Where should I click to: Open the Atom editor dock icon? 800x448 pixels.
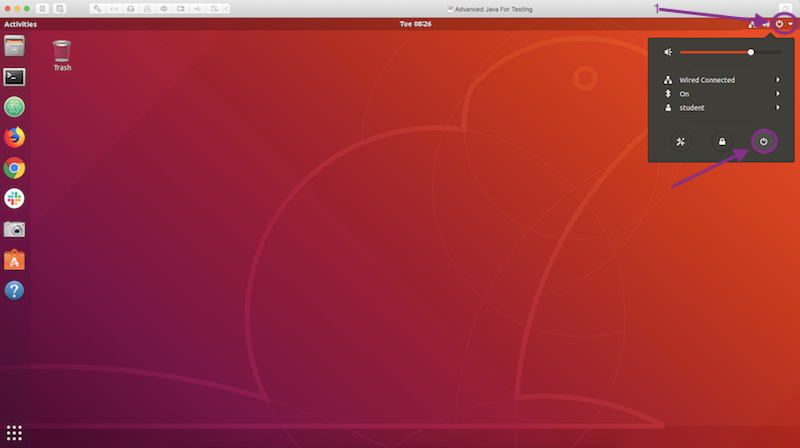tap(14, 107)
